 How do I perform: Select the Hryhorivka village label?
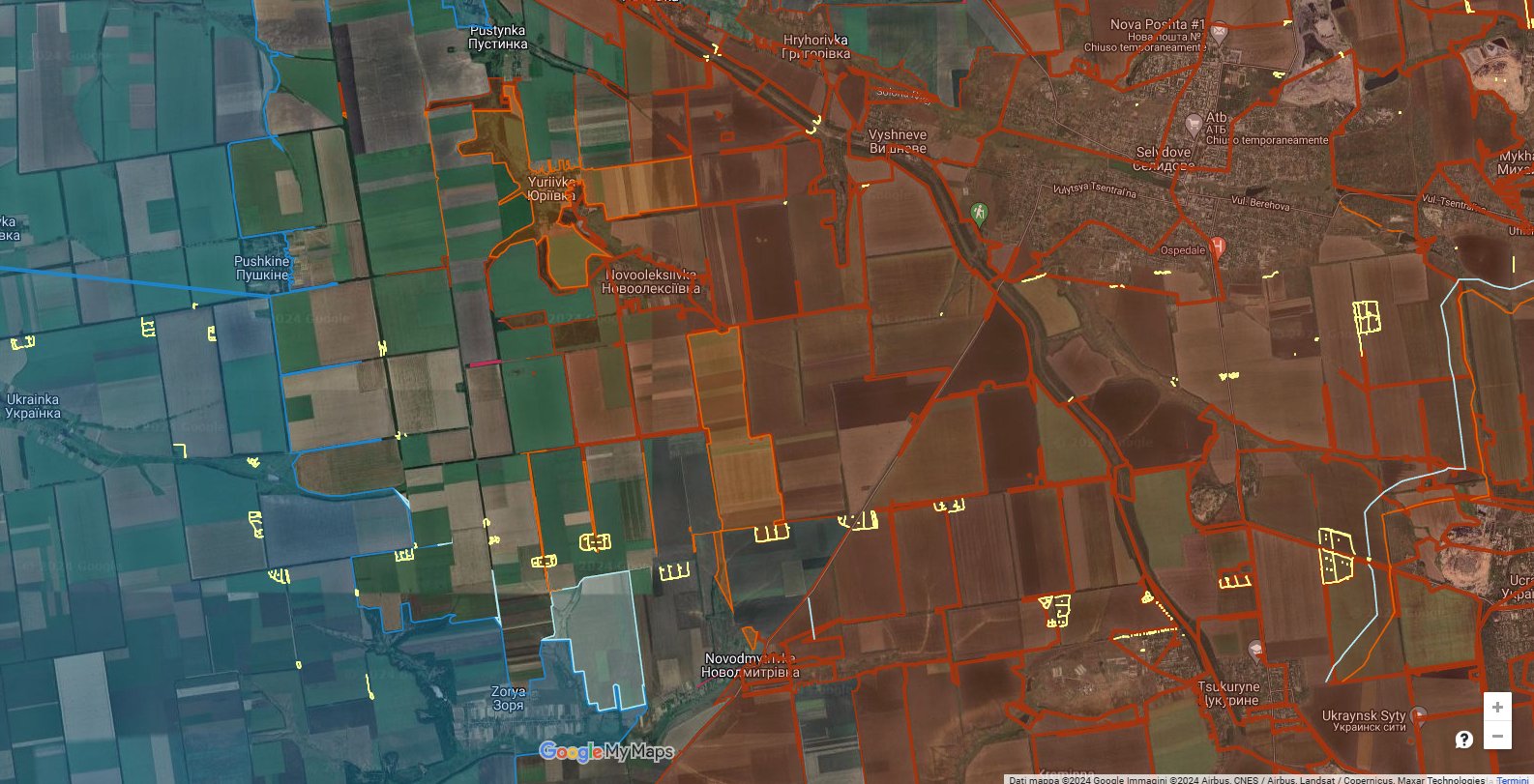click(x=816, y=46)
